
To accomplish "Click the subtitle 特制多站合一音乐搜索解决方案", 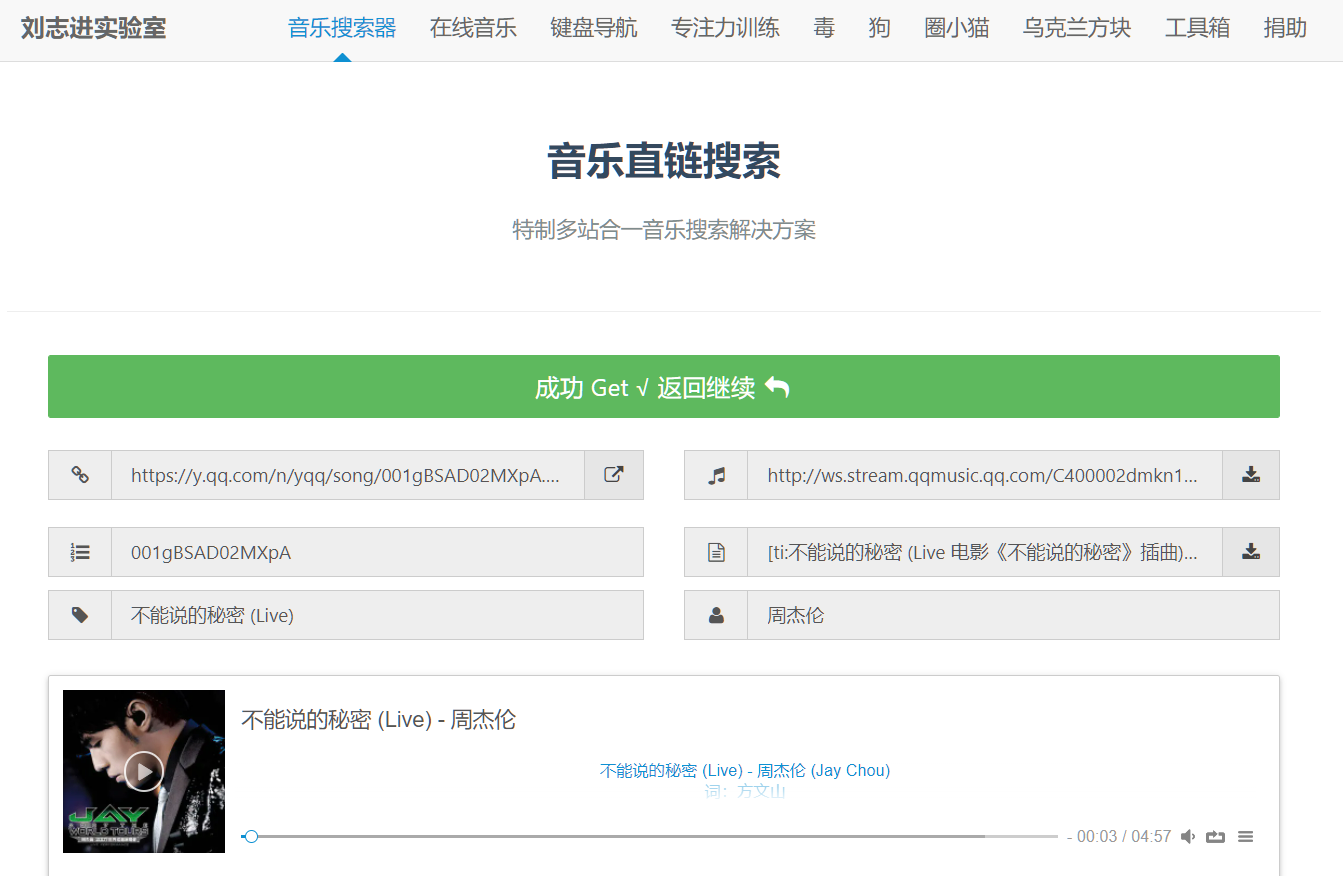I will point(664,230).
